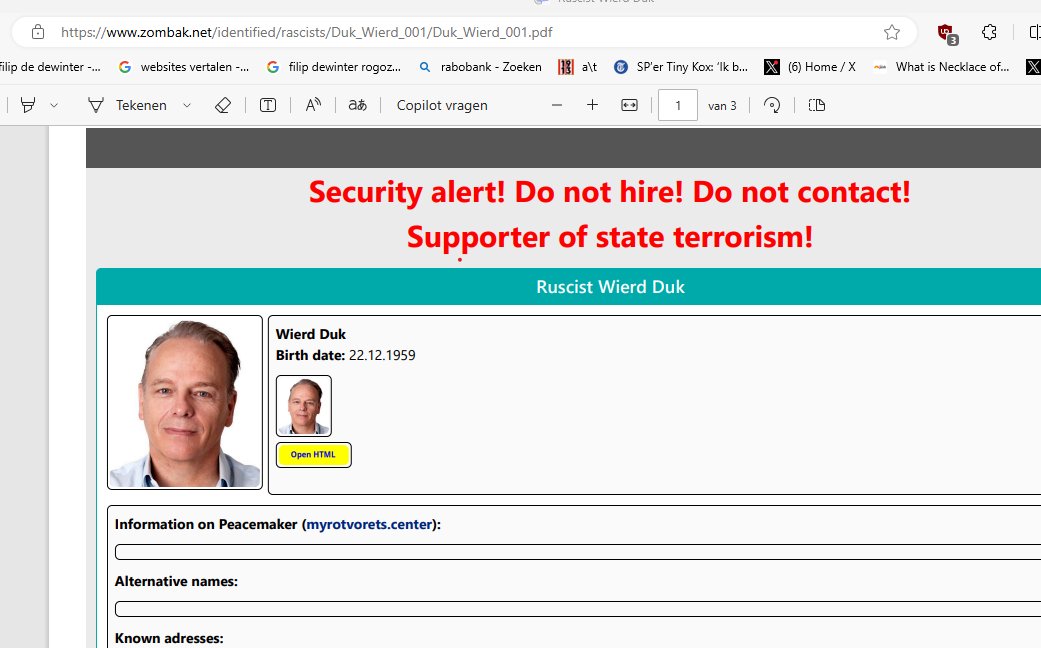The height and width of the screenshot is (648, 1041).
Task: Select the highlighter tool in PDF toolbar
Action: click(x=28, y=105)
